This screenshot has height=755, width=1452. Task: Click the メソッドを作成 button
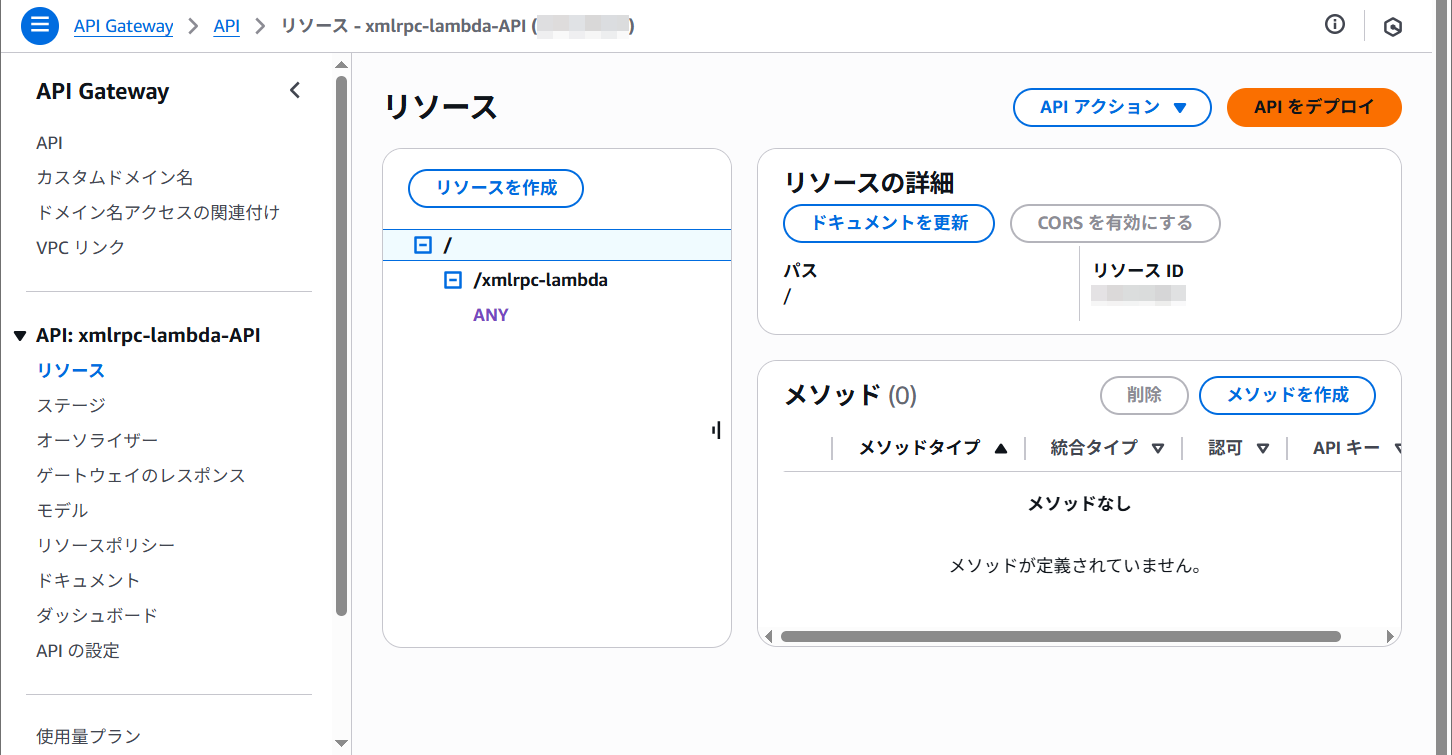tap(1287, 395)
